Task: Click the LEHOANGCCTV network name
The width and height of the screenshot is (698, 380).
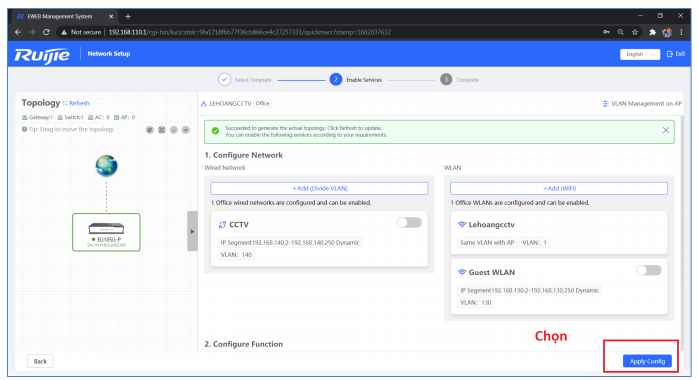Action: 230,104
